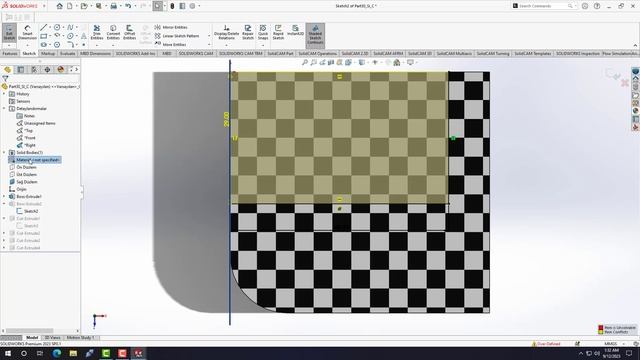Expand the Solid Bodies(1) node

4,153
